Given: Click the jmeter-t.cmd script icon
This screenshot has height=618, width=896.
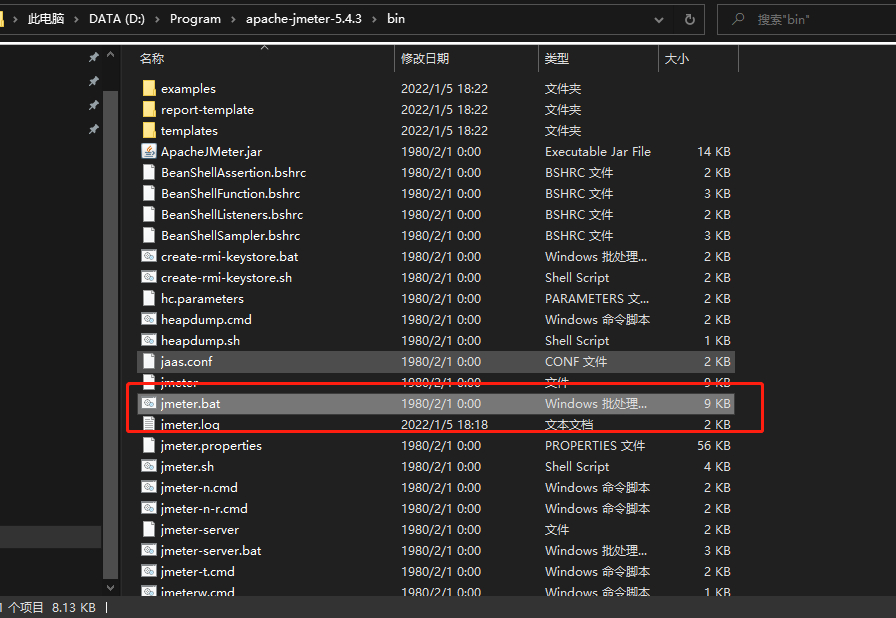Looking at the screenshot, I should point(149,571).
